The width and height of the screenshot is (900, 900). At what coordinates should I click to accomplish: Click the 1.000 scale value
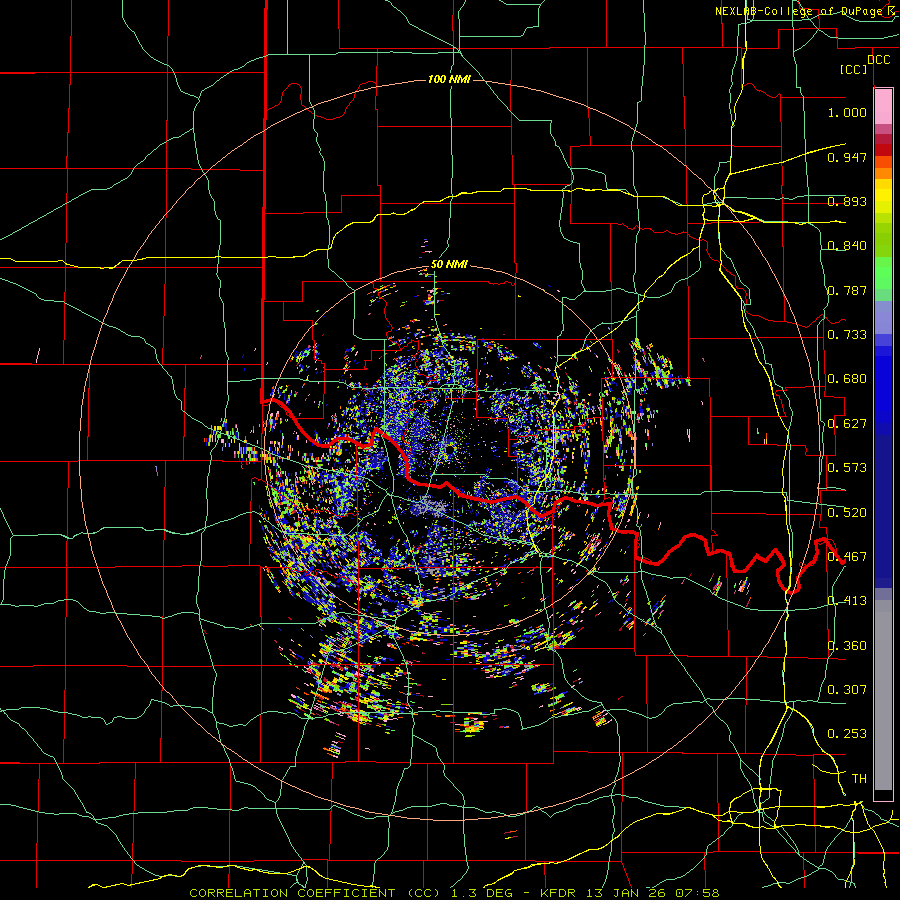[x=847, y=112]
